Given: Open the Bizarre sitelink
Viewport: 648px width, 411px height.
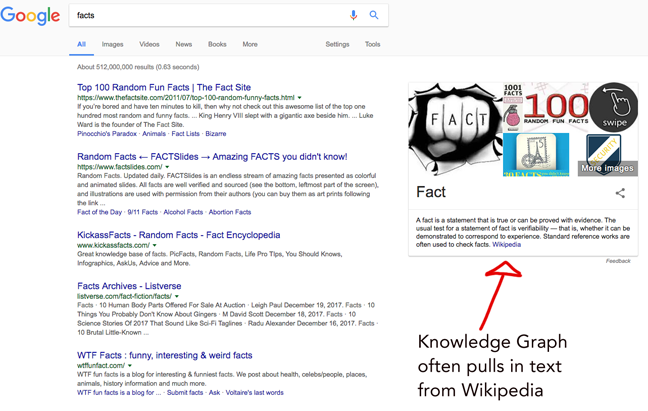Looking at the screenshot, I should (216, 134).
